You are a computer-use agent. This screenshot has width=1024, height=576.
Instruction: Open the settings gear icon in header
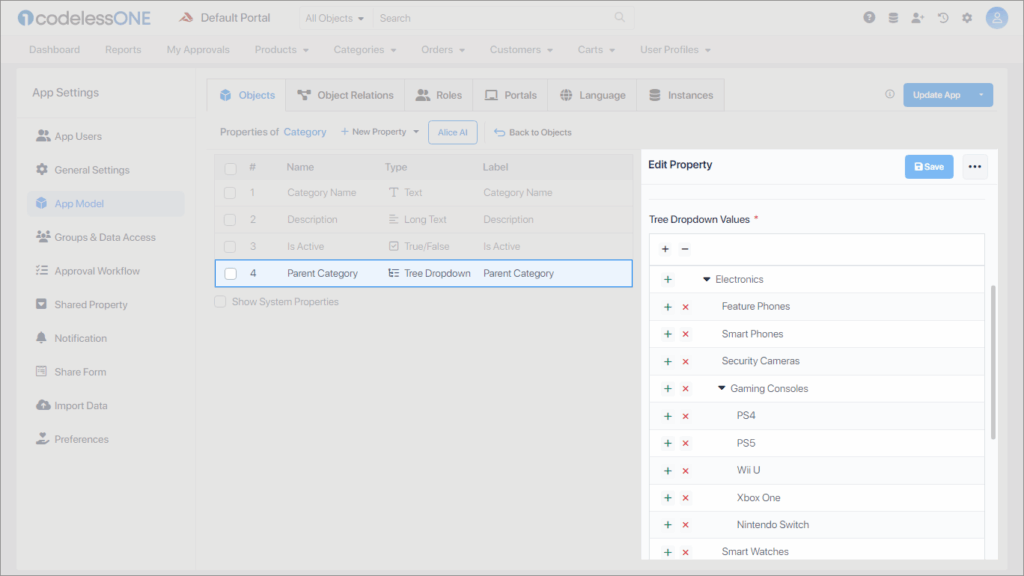pos(967,18)
